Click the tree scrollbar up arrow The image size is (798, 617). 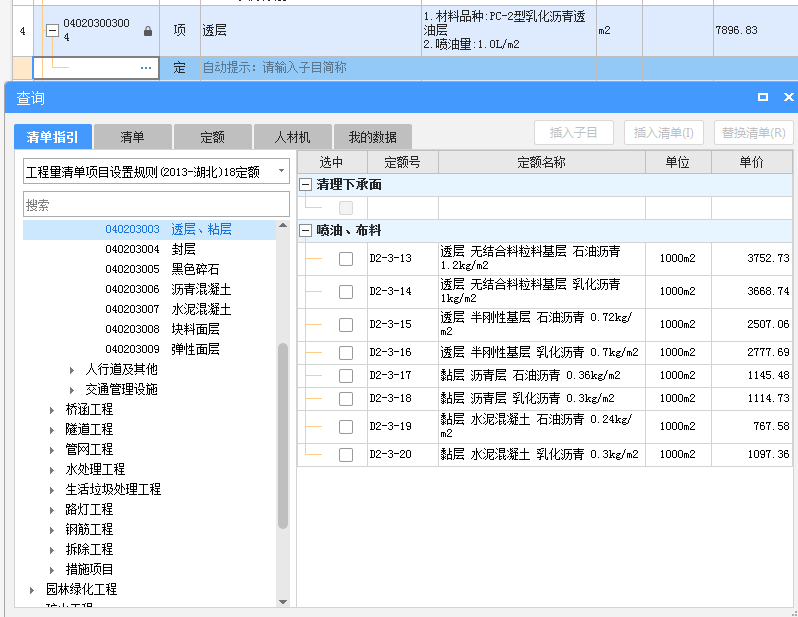[283, 226]
